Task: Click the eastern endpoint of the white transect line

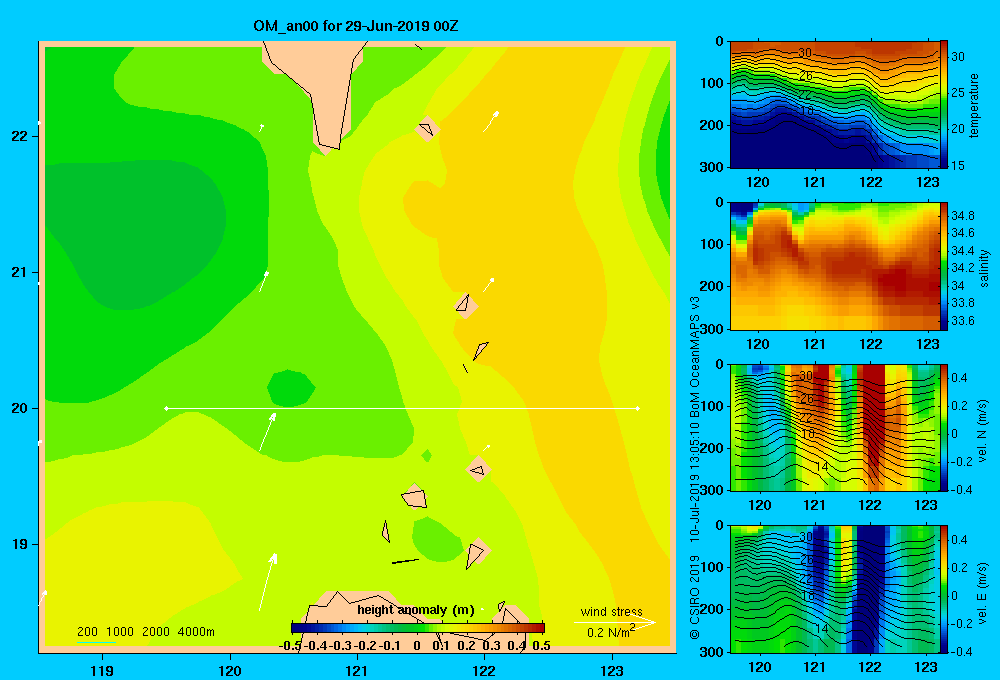Action: (638, 408)
